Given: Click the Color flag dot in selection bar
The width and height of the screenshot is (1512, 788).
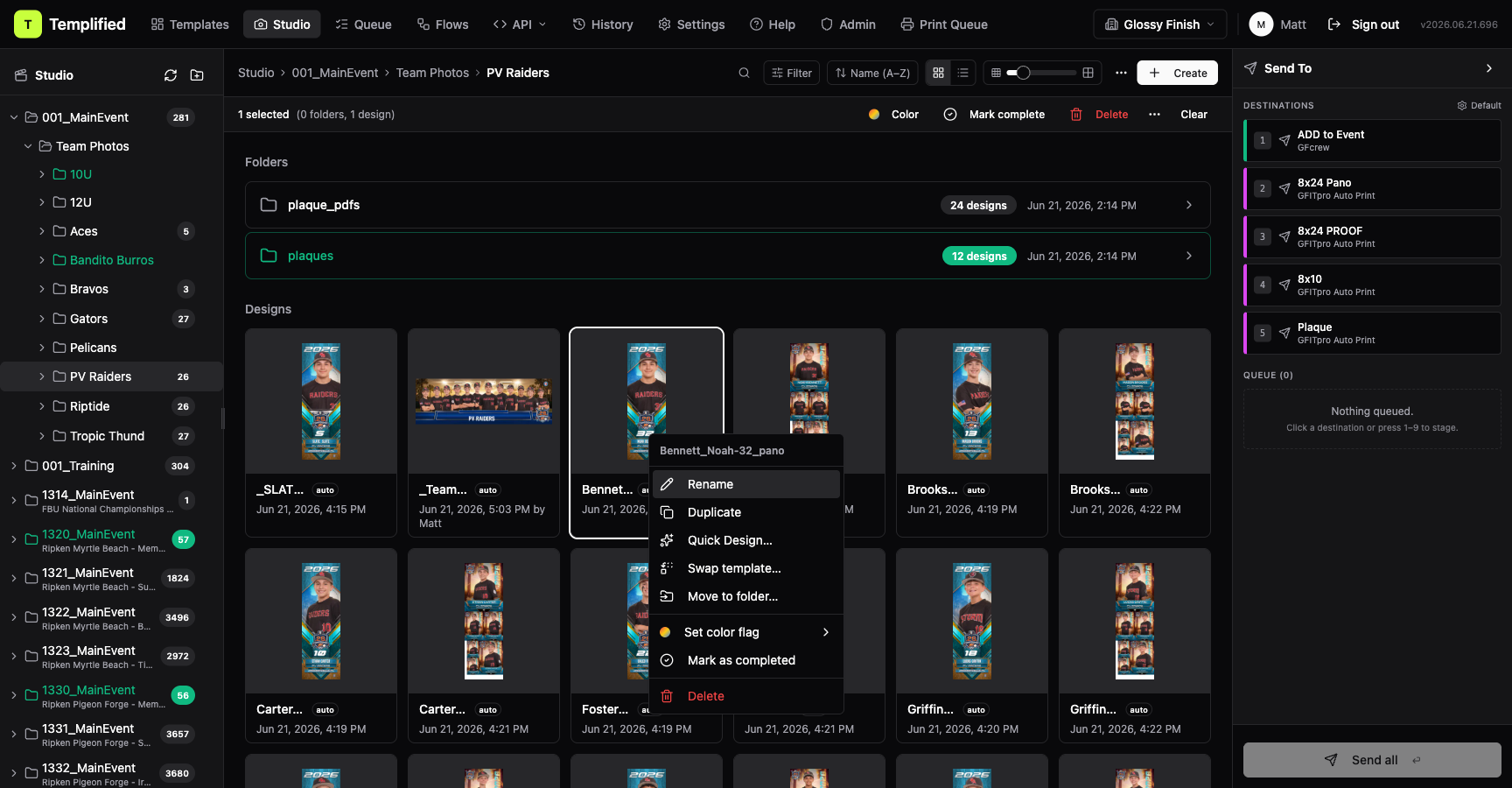Looking at the screenshot, I should tap(874, 115).
